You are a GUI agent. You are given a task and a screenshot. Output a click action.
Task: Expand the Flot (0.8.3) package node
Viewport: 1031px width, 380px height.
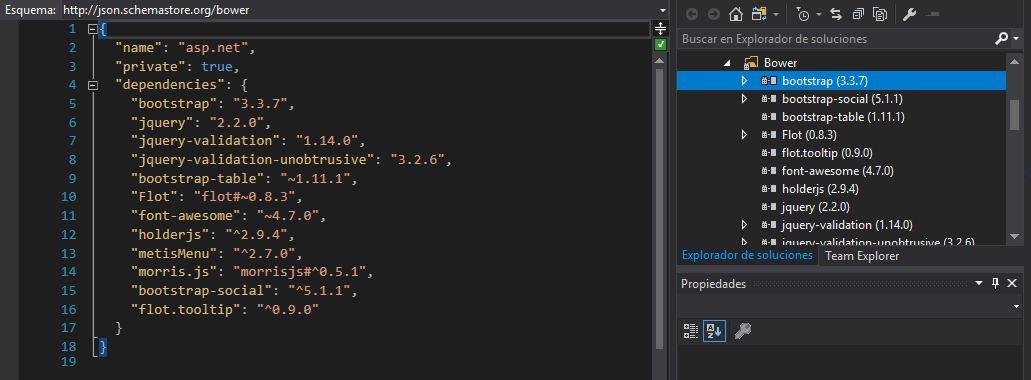click(x=744, y=135)
